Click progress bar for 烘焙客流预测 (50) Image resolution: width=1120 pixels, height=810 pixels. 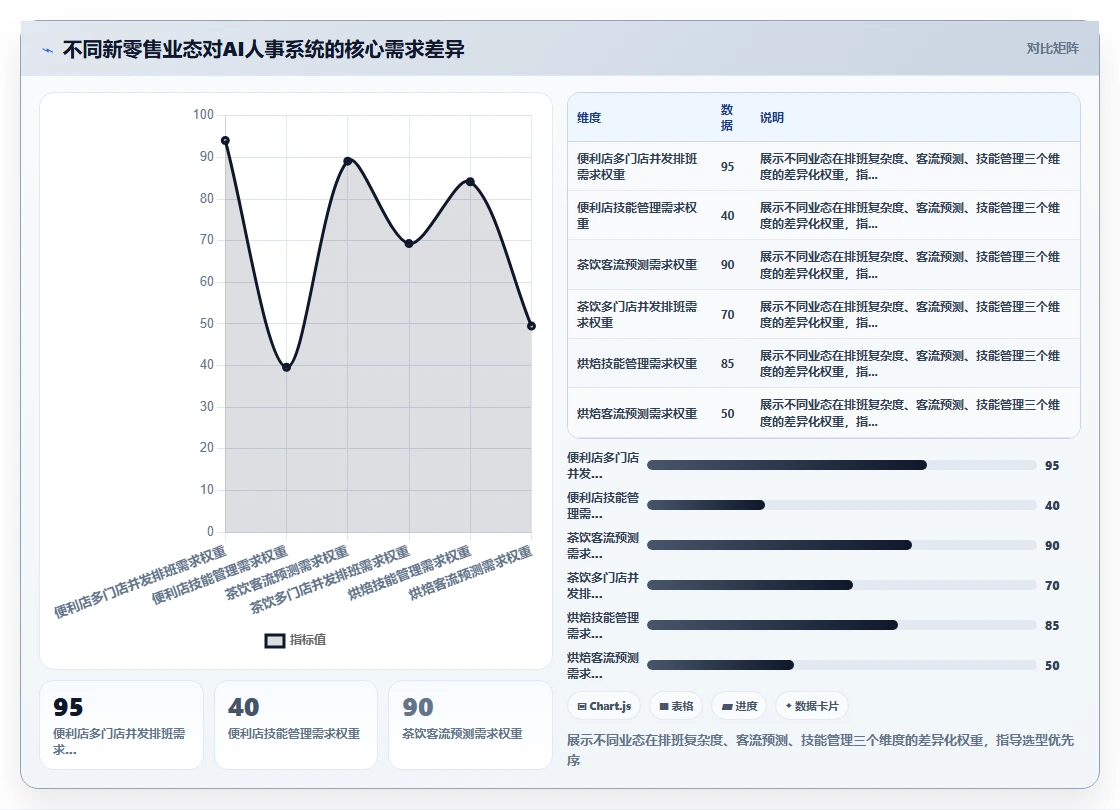[841, 665]
